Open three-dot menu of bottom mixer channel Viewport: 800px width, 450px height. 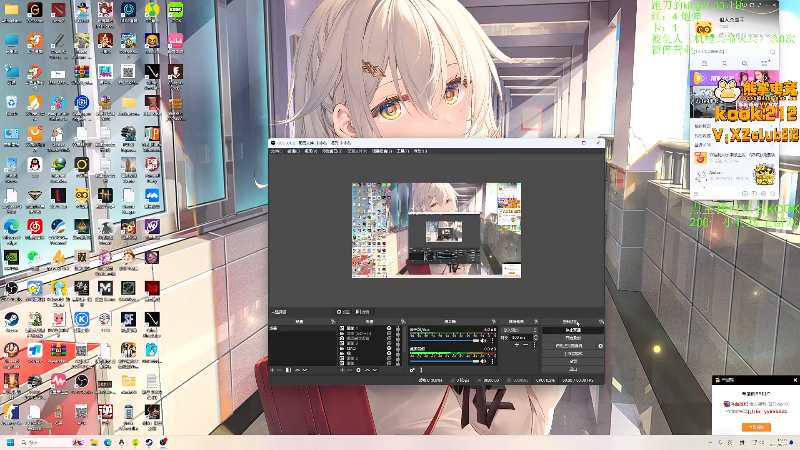coord(492,361)
